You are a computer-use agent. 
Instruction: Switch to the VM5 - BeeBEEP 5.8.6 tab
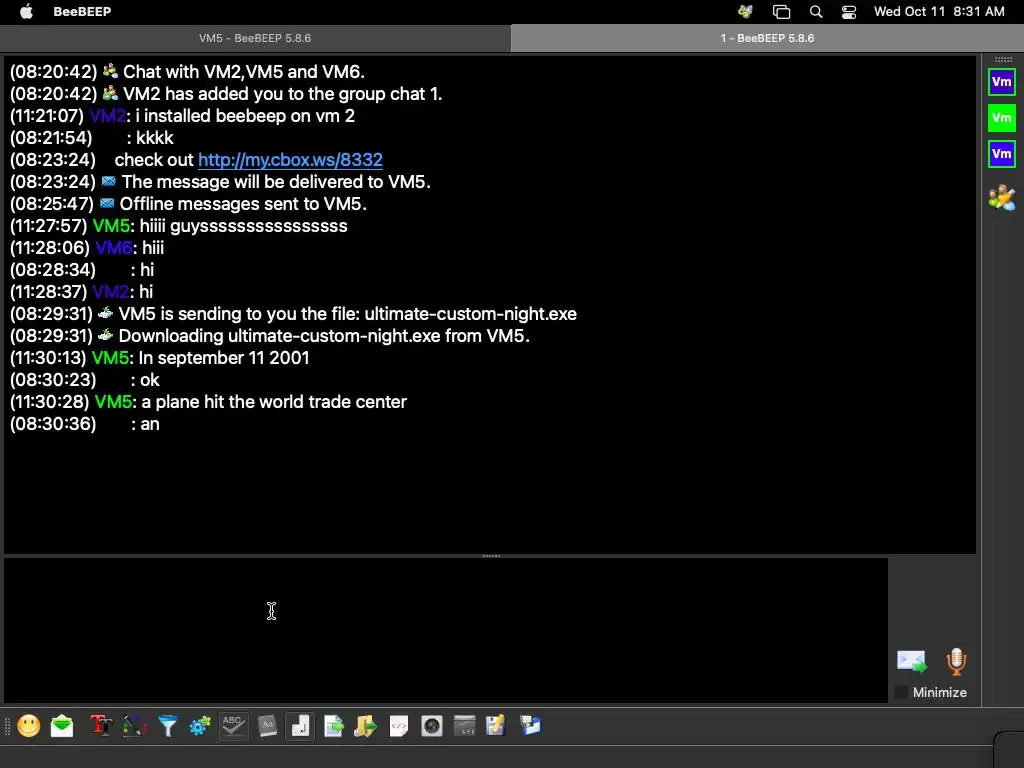pyautogui.click(x=255, y=38)
